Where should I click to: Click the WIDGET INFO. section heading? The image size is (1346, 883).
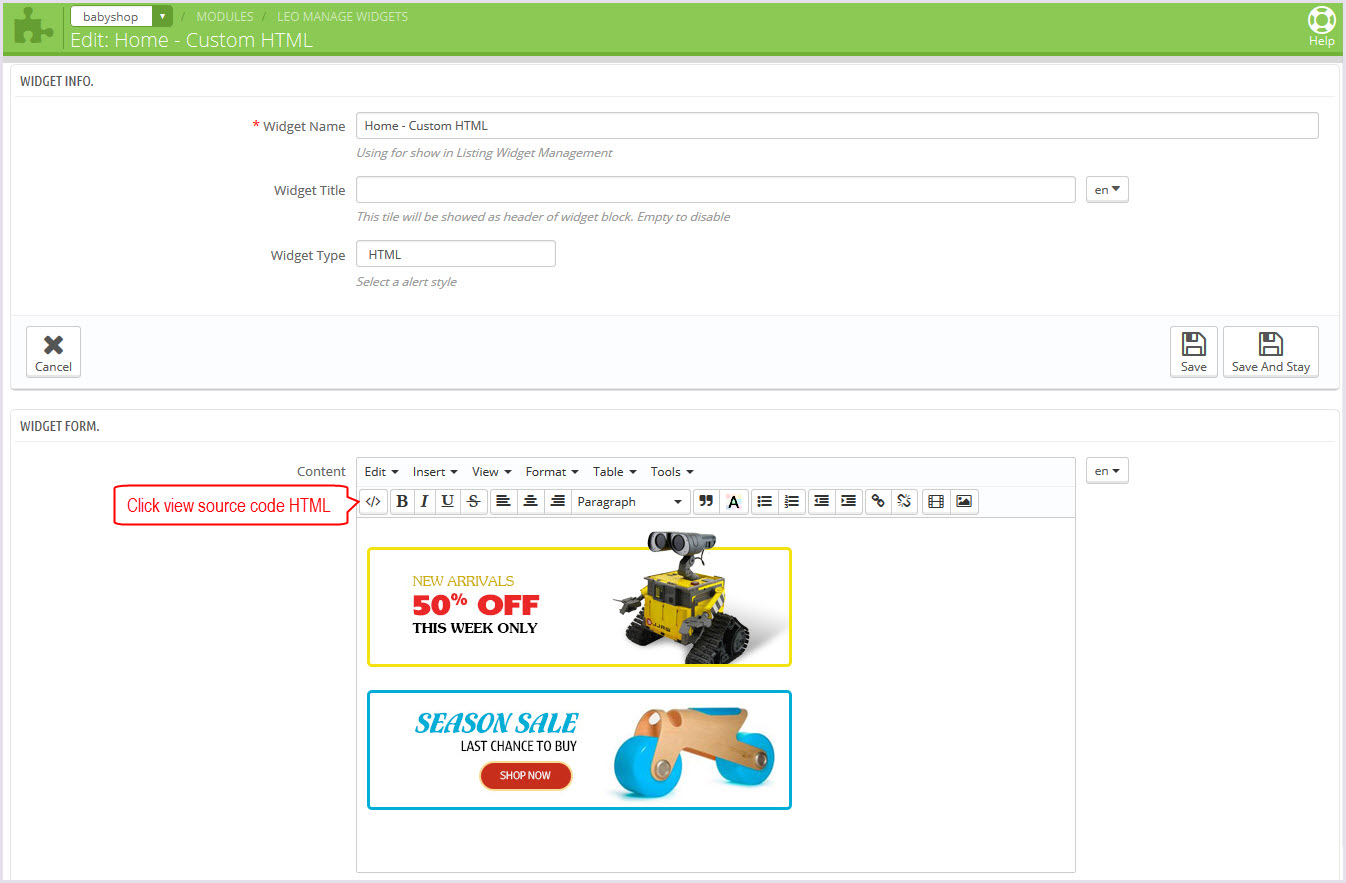(57, 81)
